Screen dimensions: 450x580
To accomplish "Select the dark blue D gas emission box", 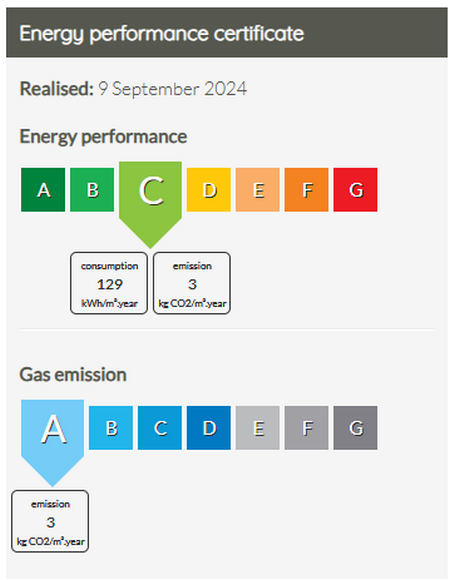I will 209,428.
